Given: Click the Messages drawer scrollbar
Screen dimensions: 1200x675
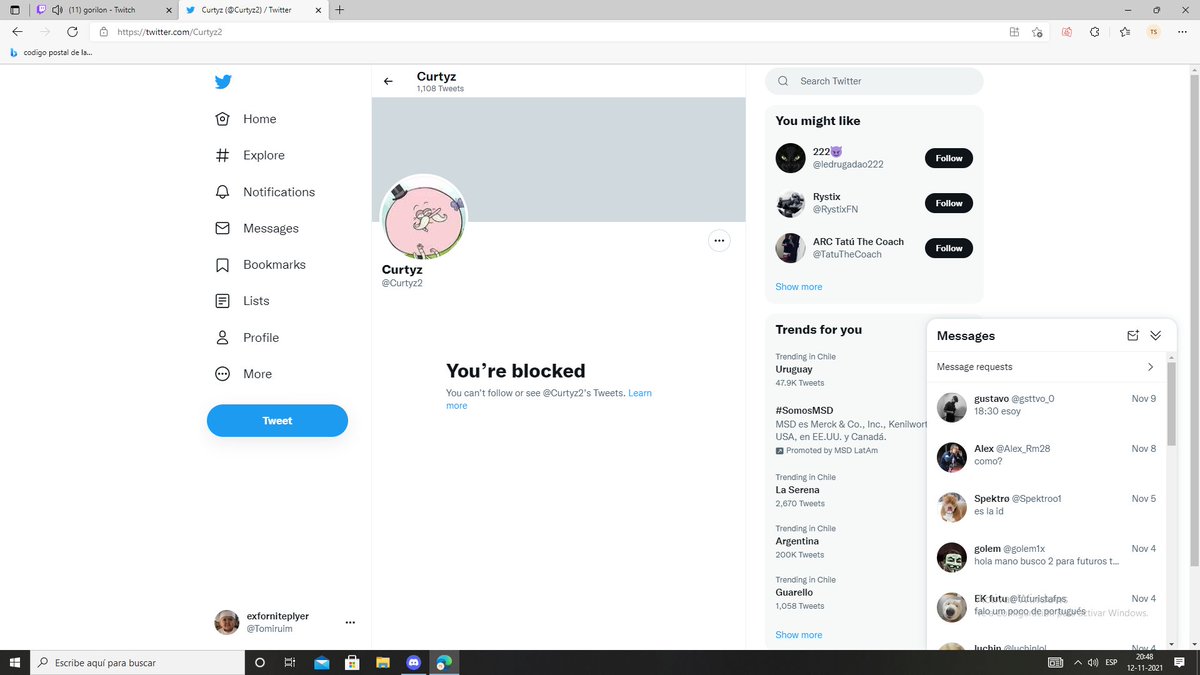Looking at the screenshot, I should 1171,402.
